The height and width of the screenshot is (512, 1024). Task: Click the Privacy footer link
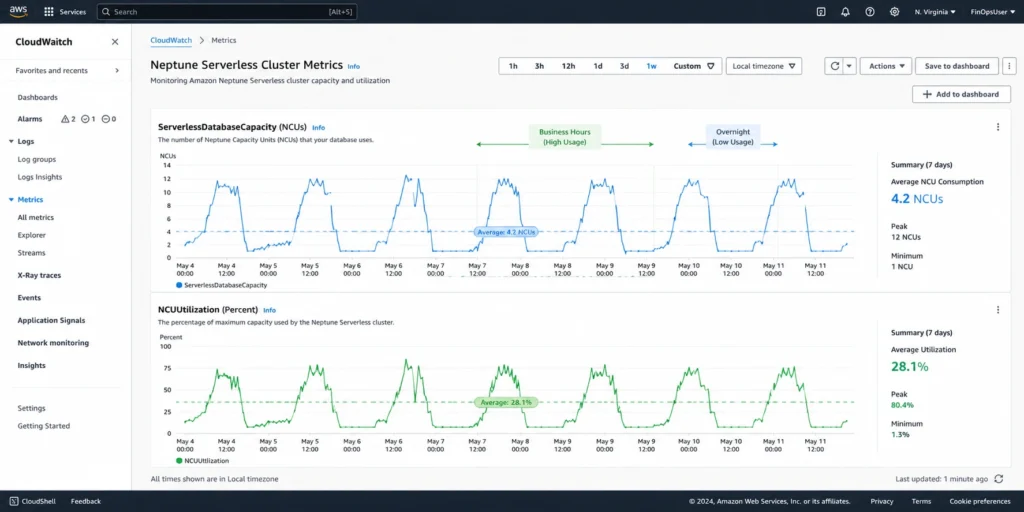pos(882,502)
